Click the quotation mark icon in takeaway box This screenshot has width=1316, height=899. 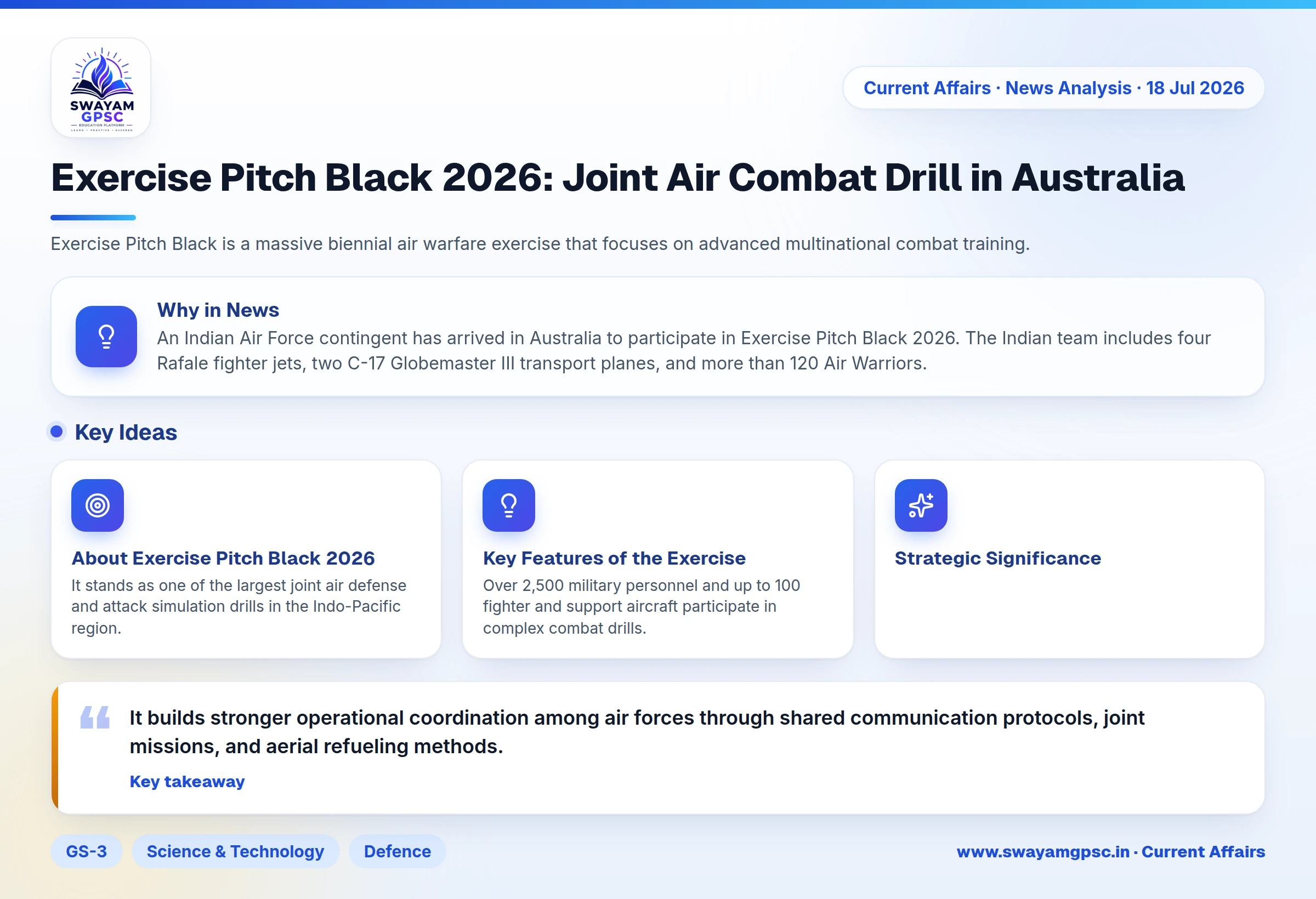94,716
